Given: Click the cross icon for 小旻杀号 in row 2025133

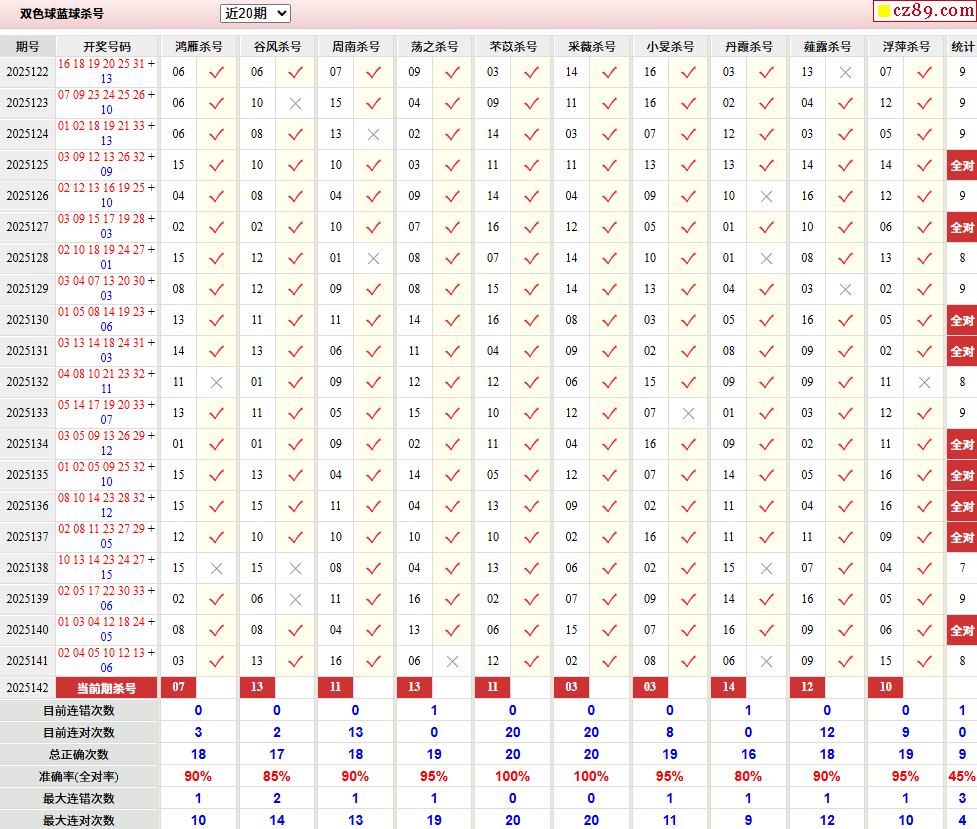Looking at the screenshot, I should coord(688,413).
